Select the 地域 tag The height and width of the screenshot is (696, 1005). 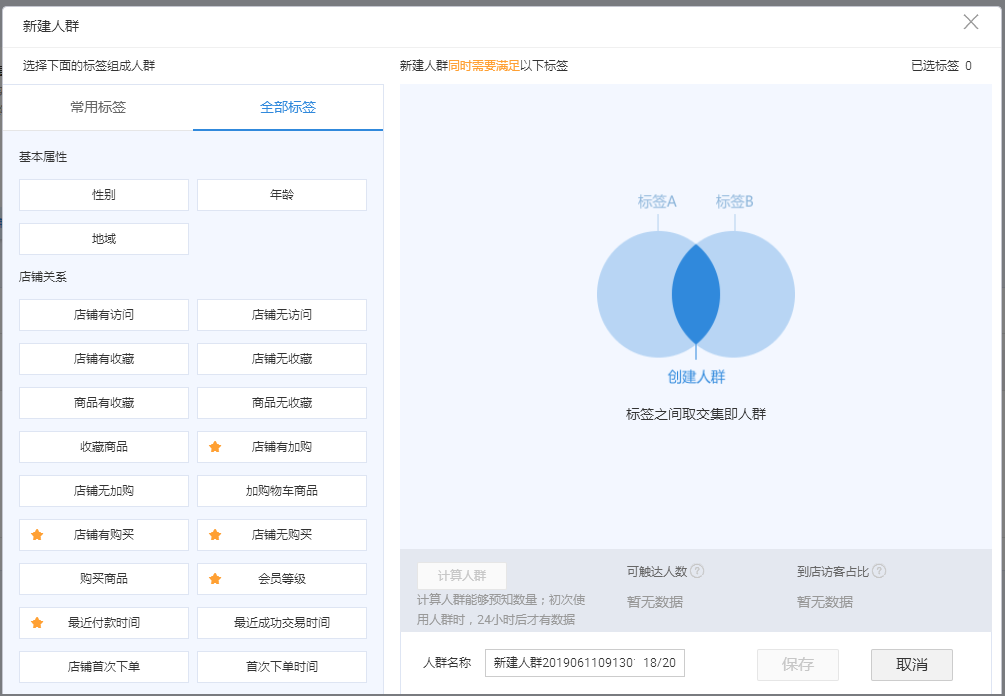point(104,239)
